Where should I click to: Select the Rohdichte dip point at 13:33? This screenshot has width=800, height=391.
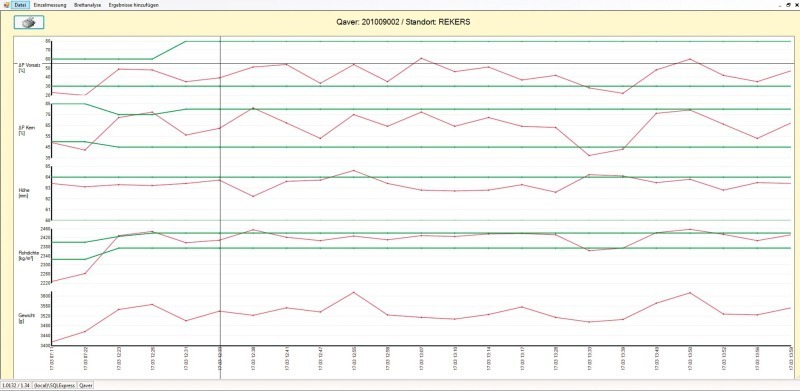point(589,251)
